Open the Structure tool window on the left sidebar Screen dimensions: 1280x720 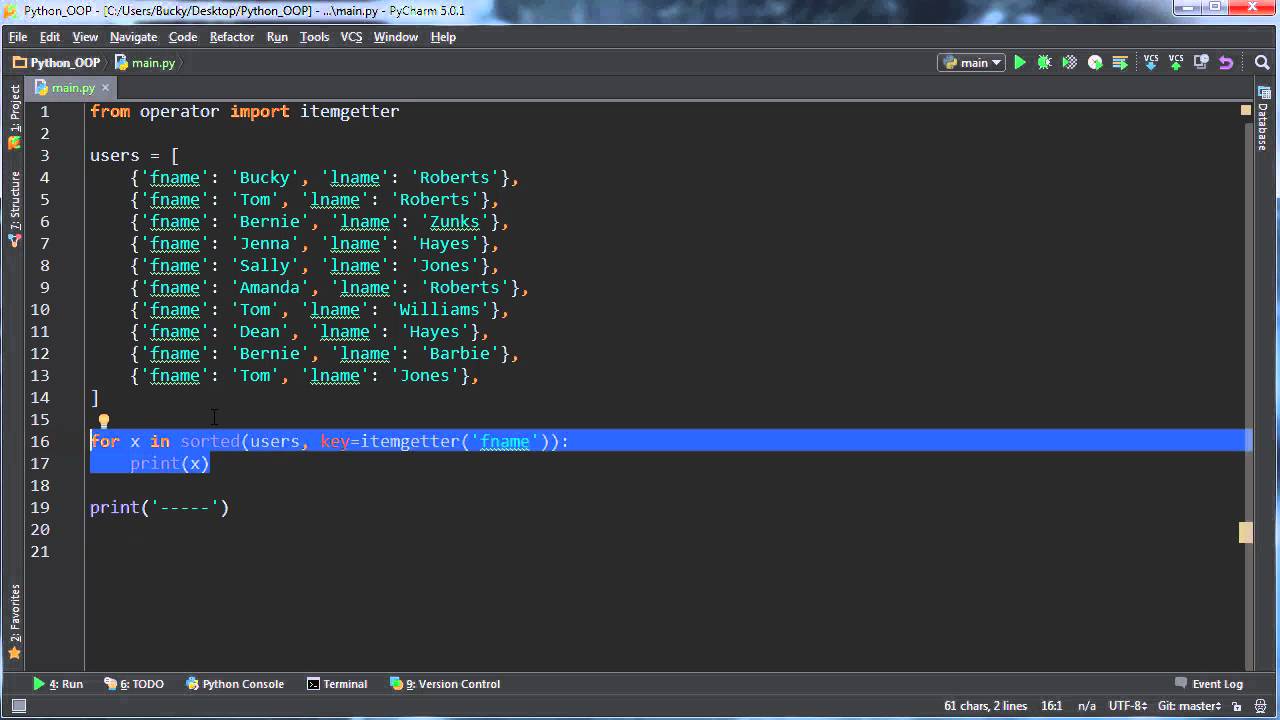pos(14,208)
